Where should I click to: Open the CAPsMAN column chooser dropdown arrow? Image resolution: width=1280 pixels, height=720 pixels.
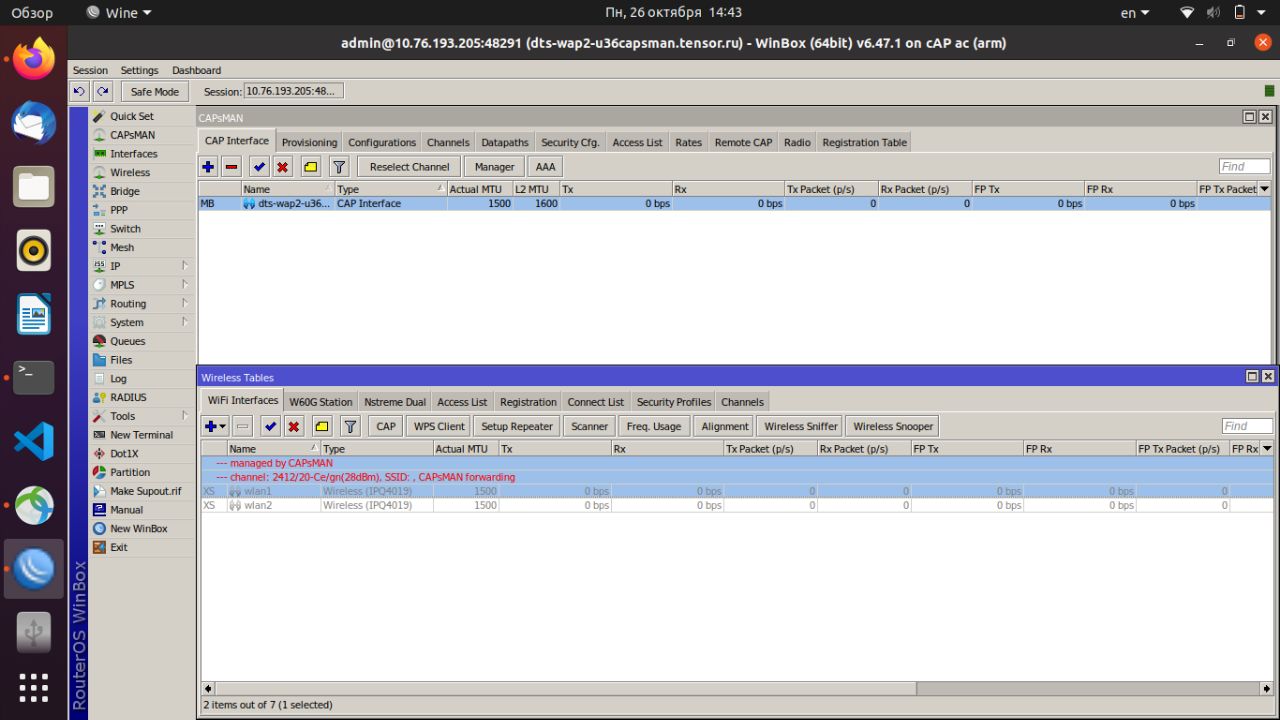tap(1264, 189)
